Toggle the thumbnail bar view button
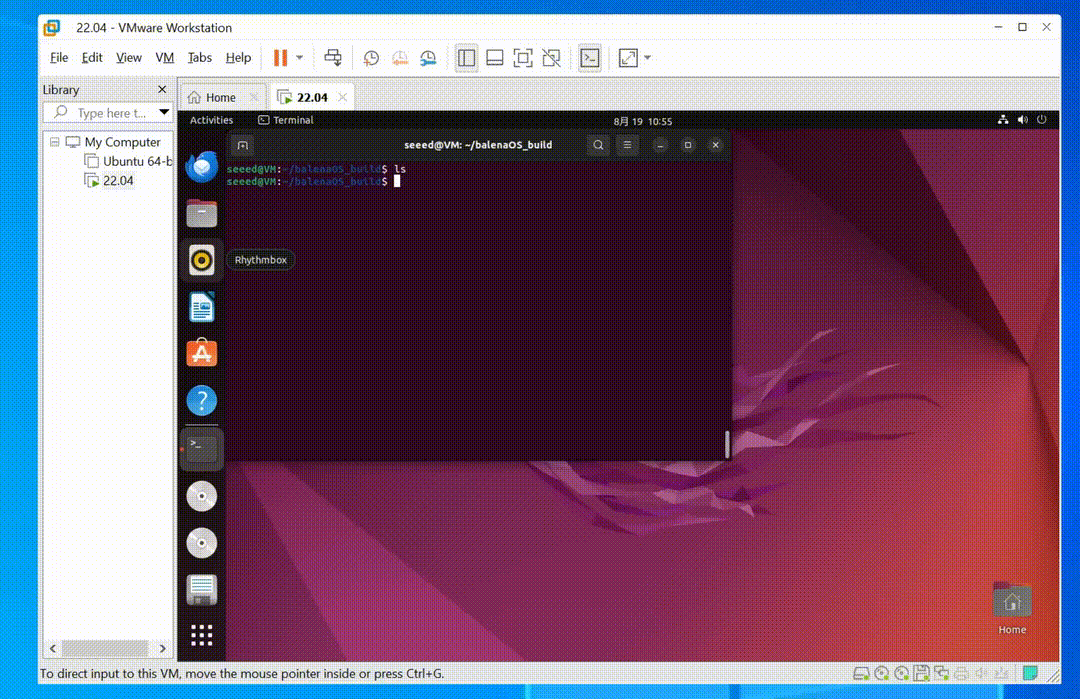Screen dimensions: 1080x699 tap(494, 58)
